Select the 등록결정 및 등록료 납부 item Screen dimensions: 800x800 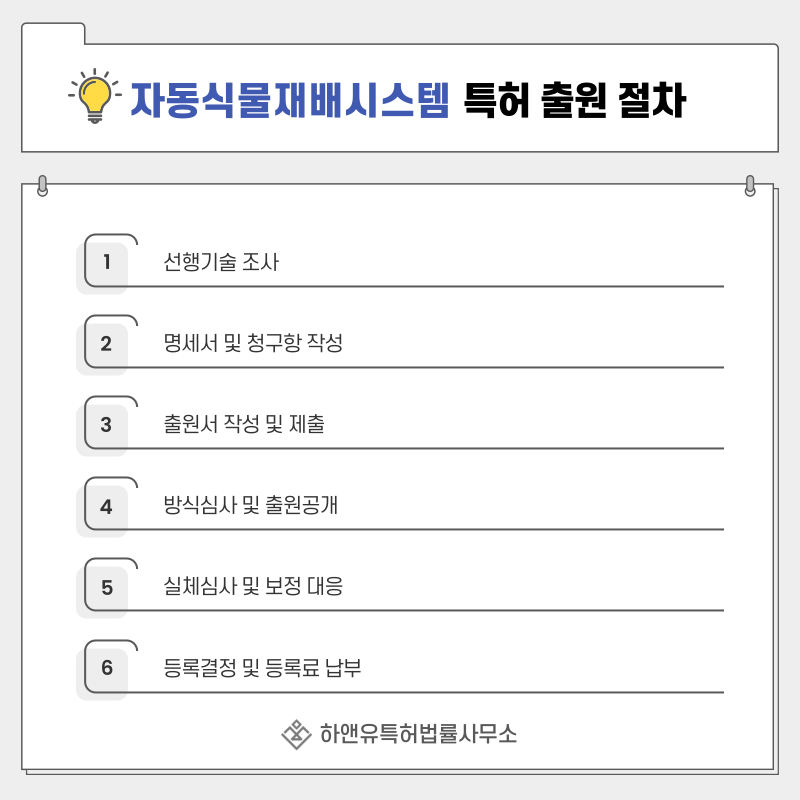(262, 667)
